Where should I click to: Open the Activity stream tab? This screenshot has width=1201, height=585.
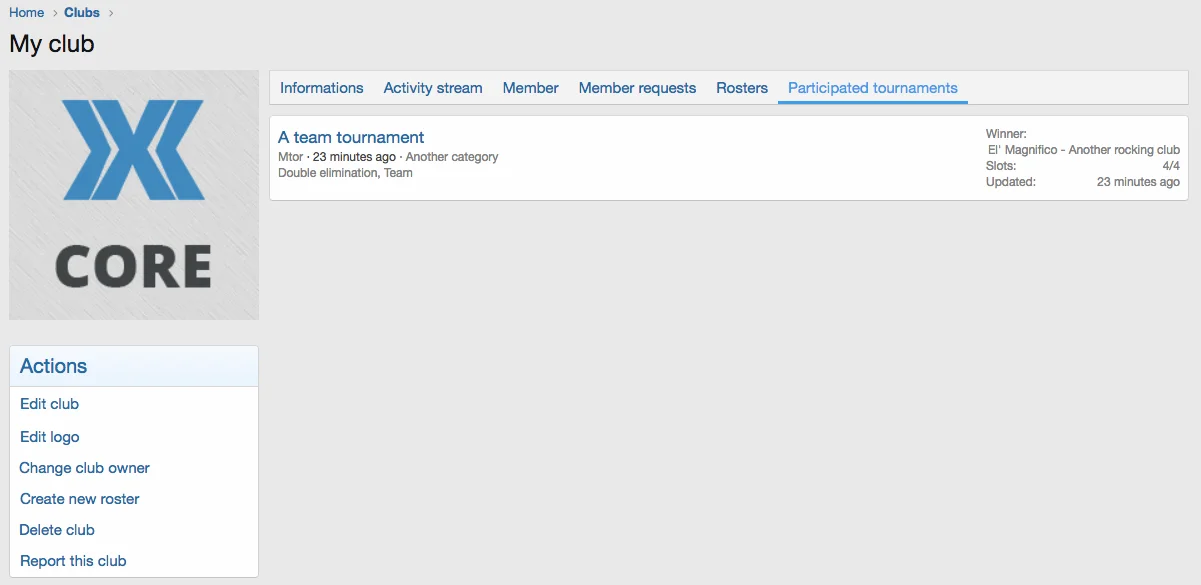[433, 88]
